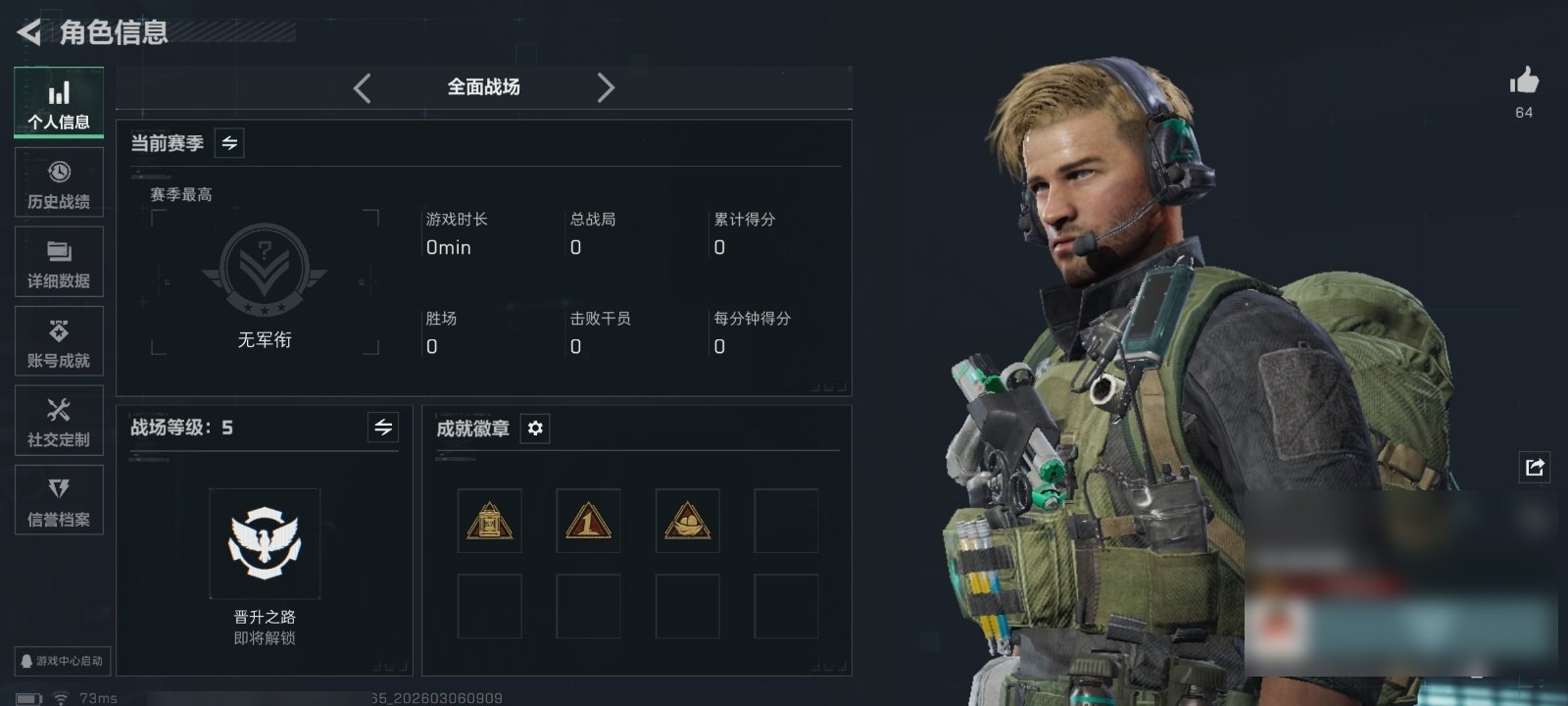This screenshot has width=1568, height=706.
Task: Click the share icon near the character
Action: 1535,467
